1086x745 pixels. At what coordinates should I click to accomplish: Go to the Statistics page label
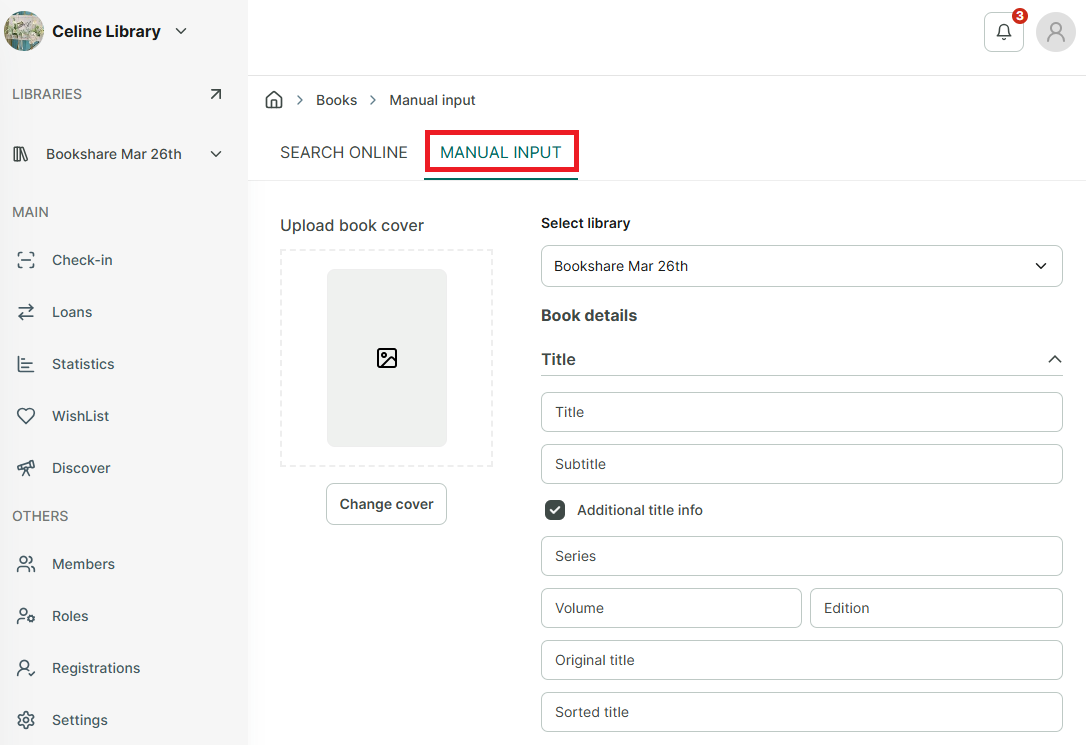point(83,364)
